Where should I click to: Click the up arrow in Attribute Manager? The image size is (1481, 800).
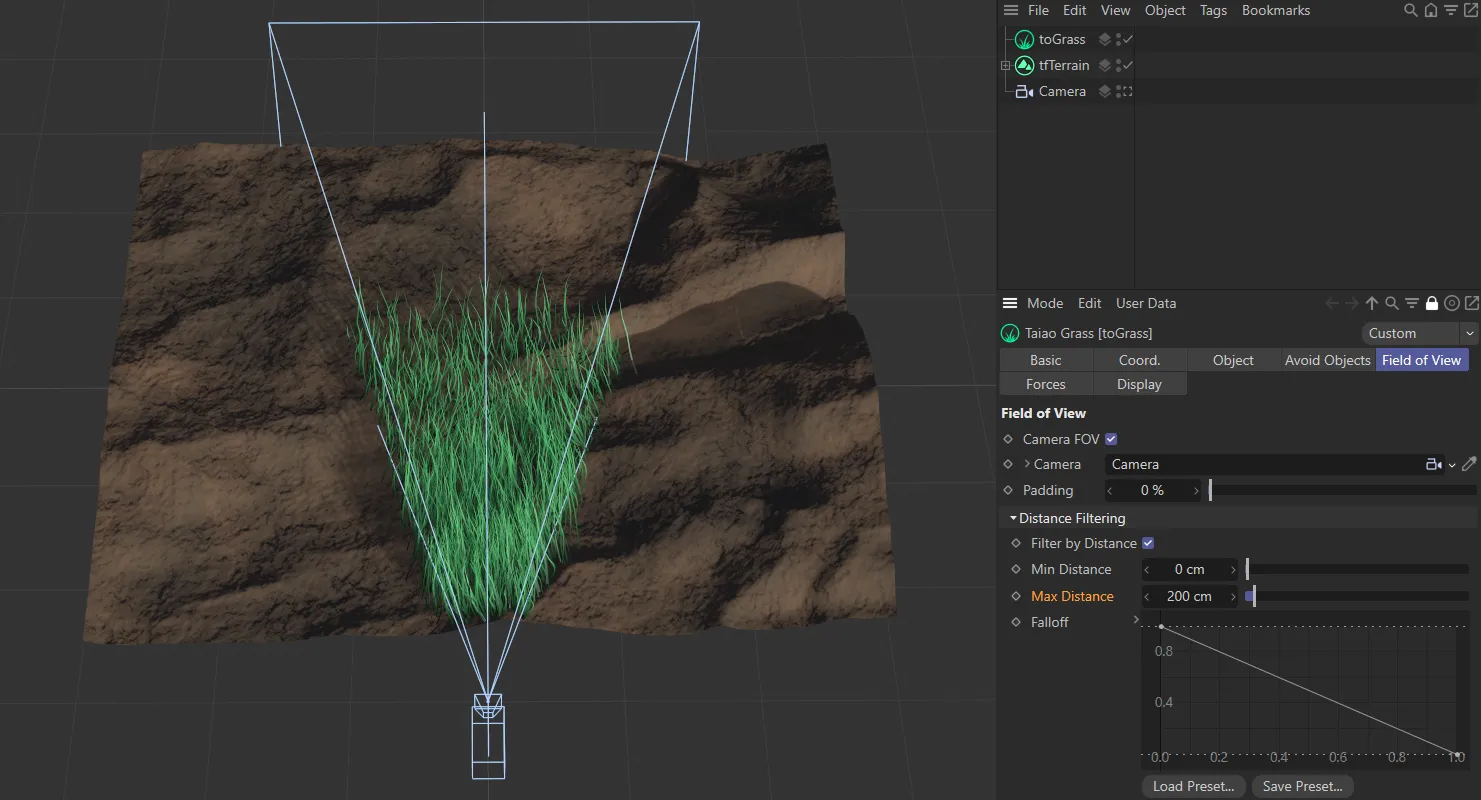[x=1372, y=303]
